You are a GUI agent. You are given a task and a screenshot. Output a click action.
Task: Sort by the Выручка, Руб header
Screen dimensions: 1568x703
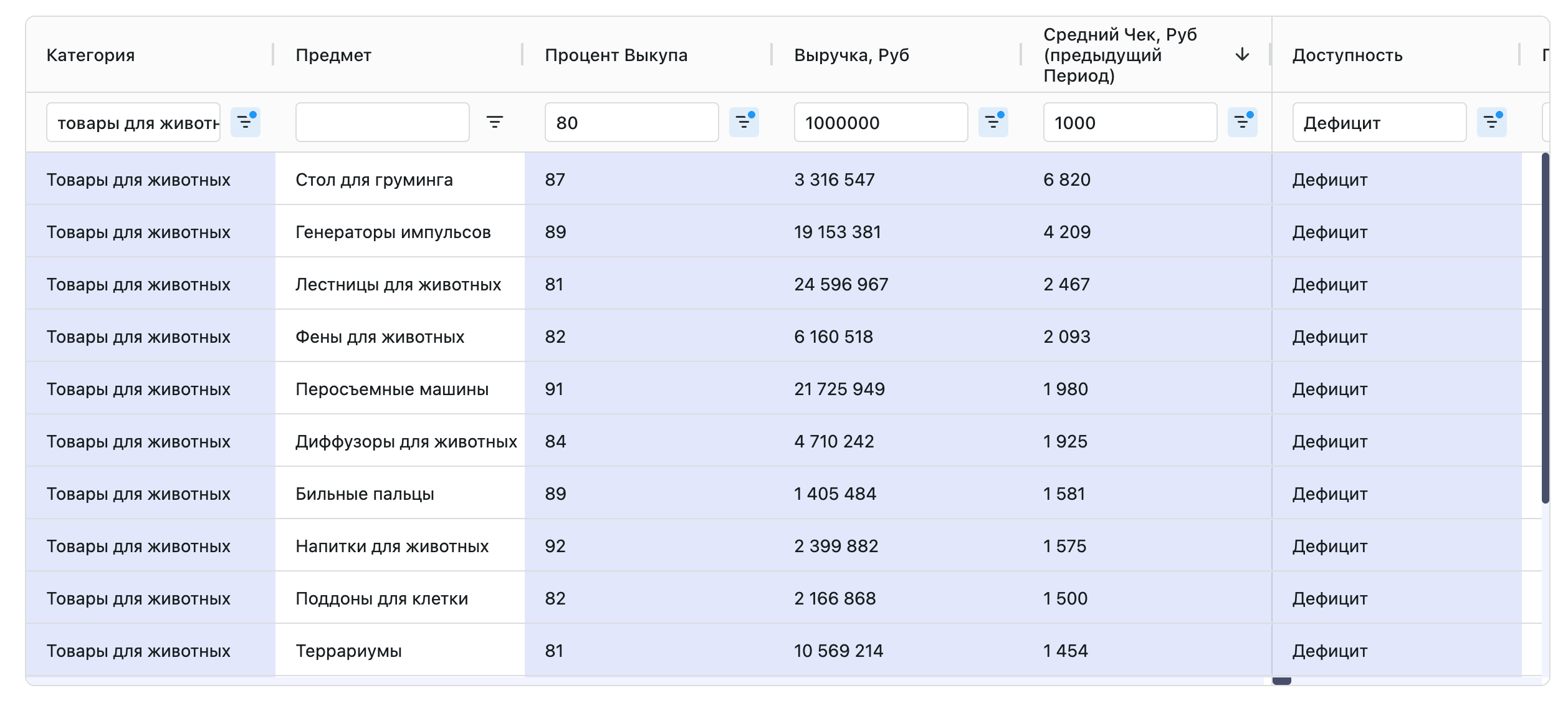click(x=851, y=55)
